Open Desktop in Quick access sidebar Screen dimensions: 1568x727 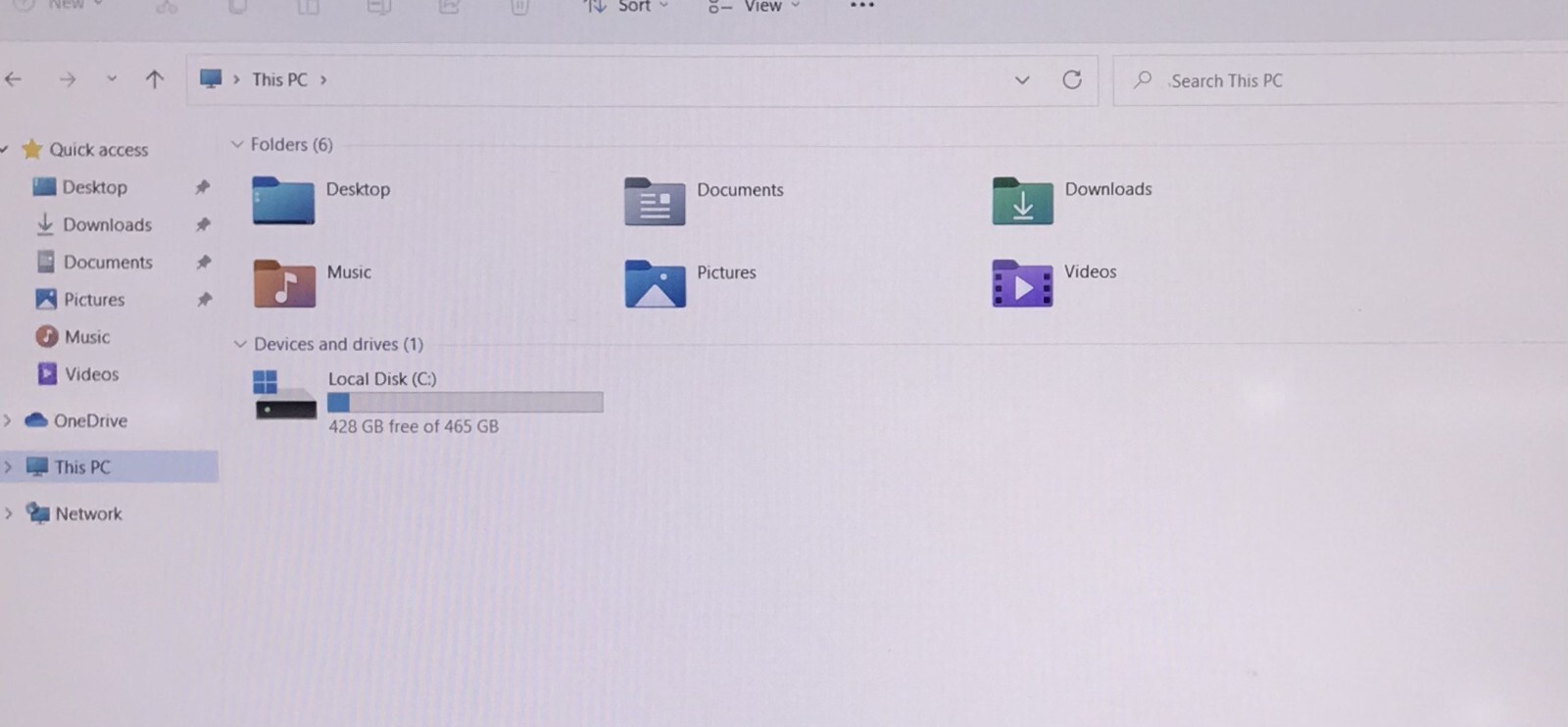[95, 187]
